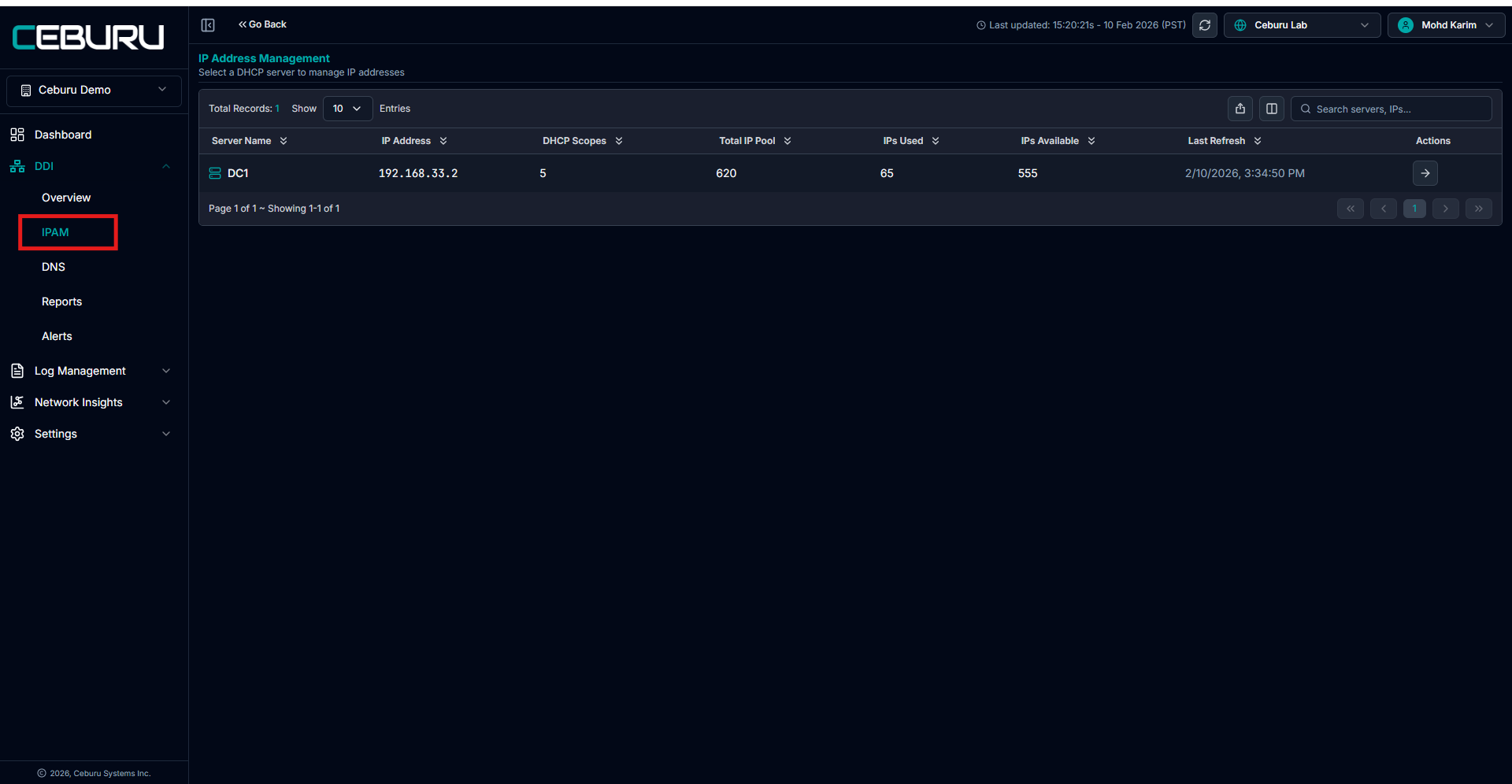Screen dimensions: 1512x784
Task: Click the IPs Available value 555
Action: [x=1028, y=173]
